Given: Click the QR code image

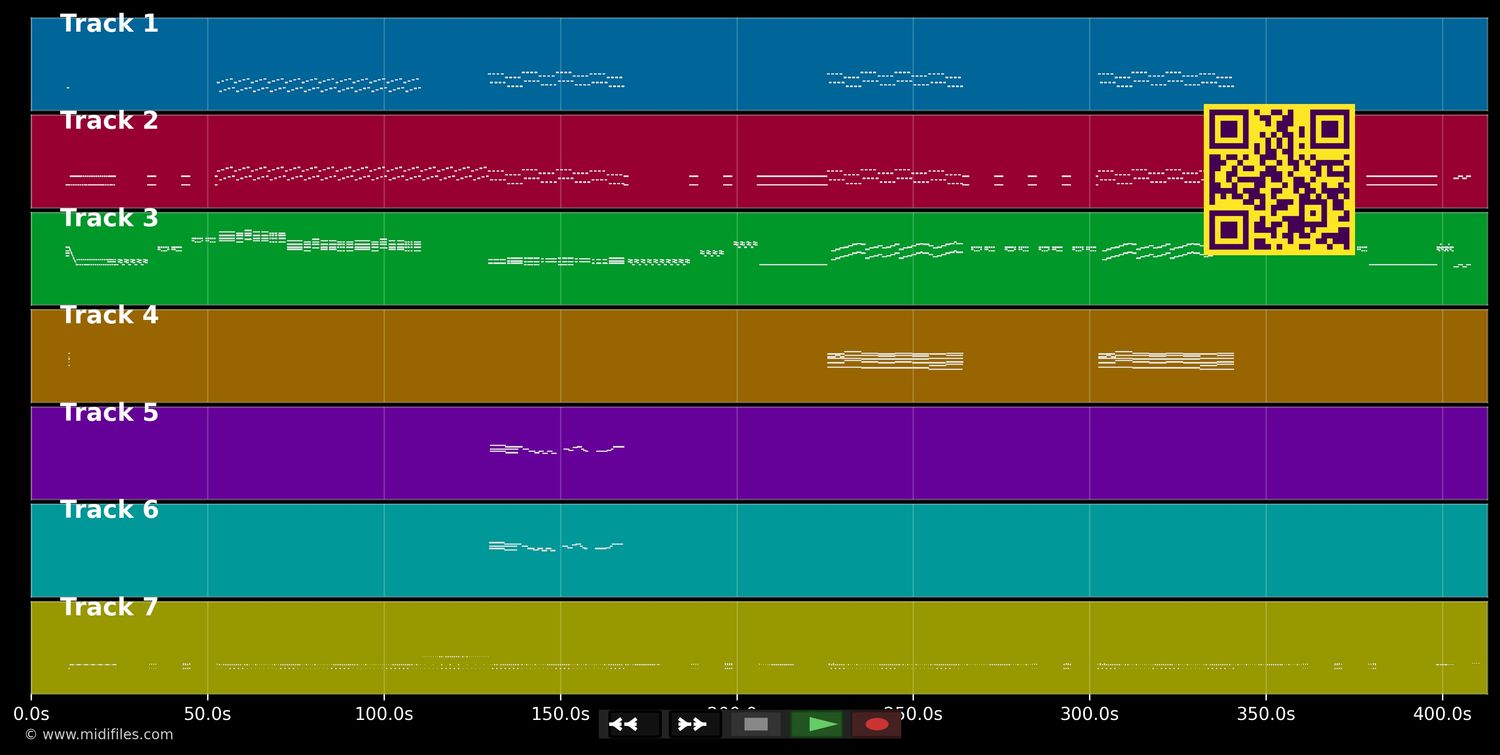Looking at the screenshot, I should 1279,180.
